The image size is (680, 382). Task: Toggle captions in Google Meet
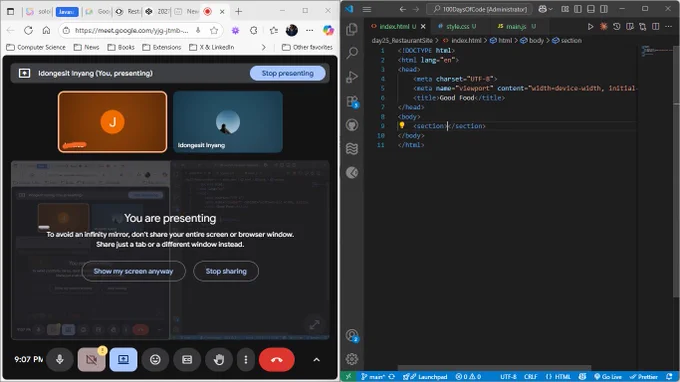click(187, 359)
